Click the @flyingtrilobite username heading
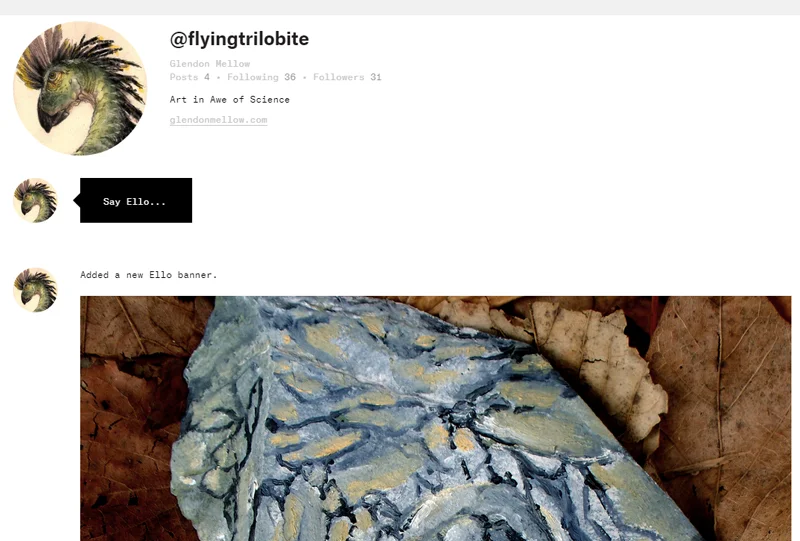Screen dimensions: 800x541 (x=239, y=39)
